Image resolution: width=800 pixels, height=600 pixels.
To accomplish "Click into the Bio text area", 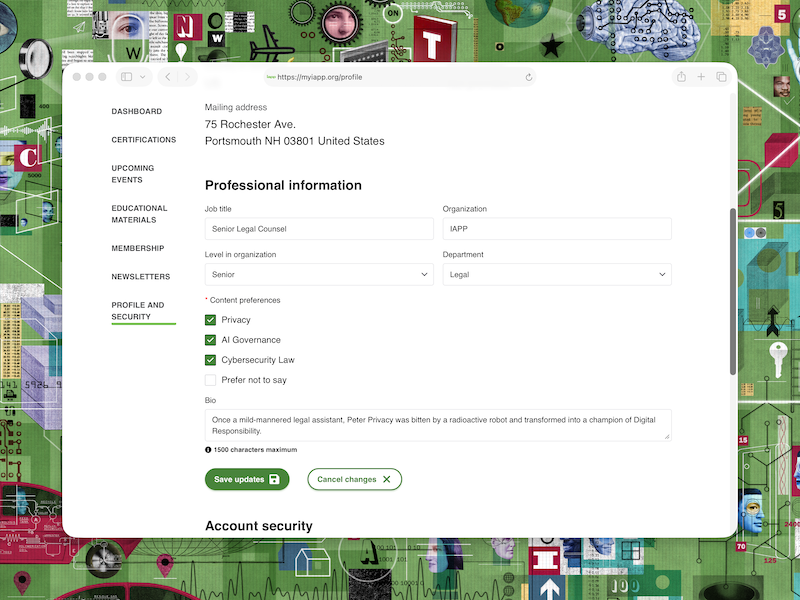I will pos(438,425).
